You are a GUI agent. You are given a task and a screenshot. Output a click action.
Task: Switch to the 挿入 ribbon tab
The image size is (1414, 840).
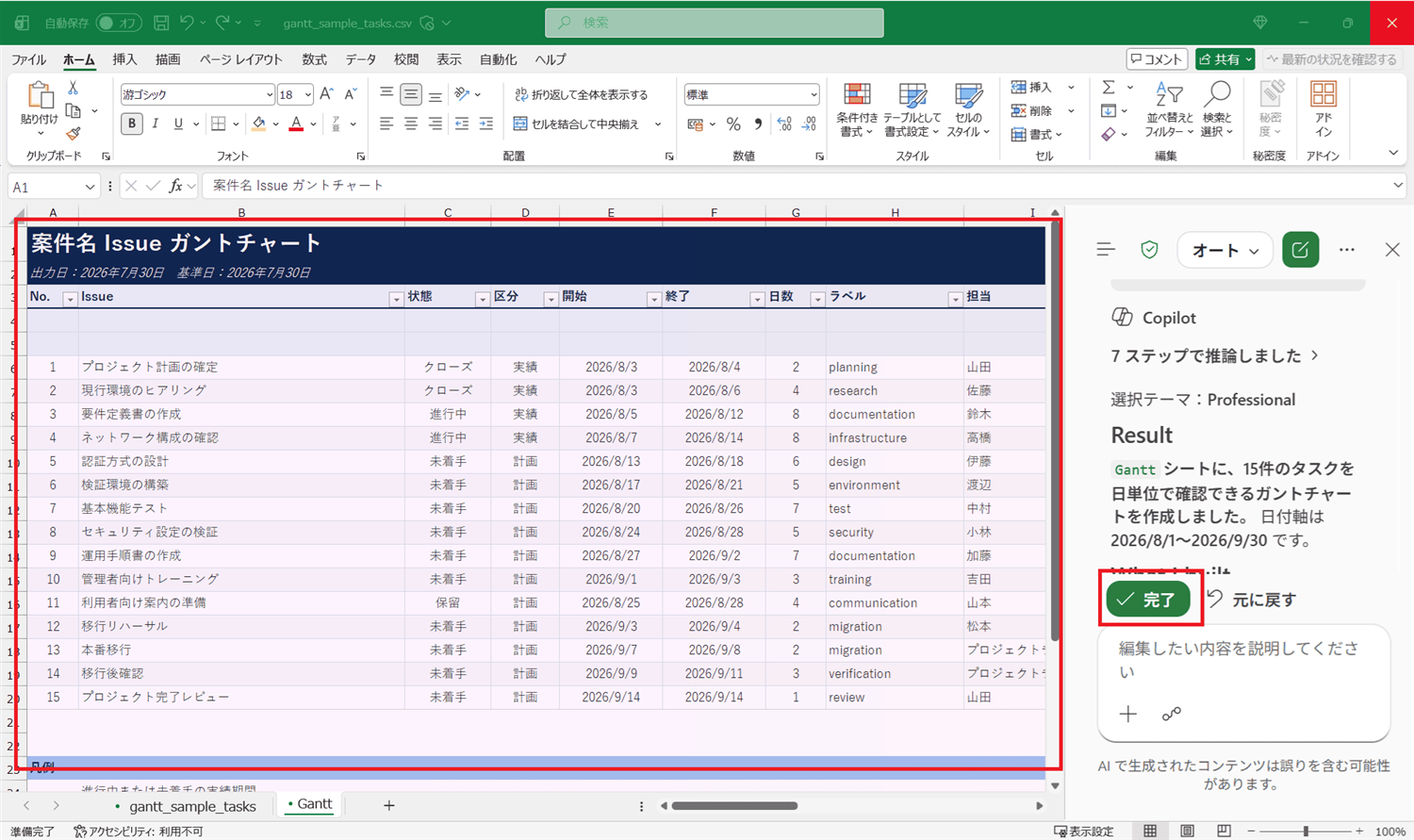(124, 59)
